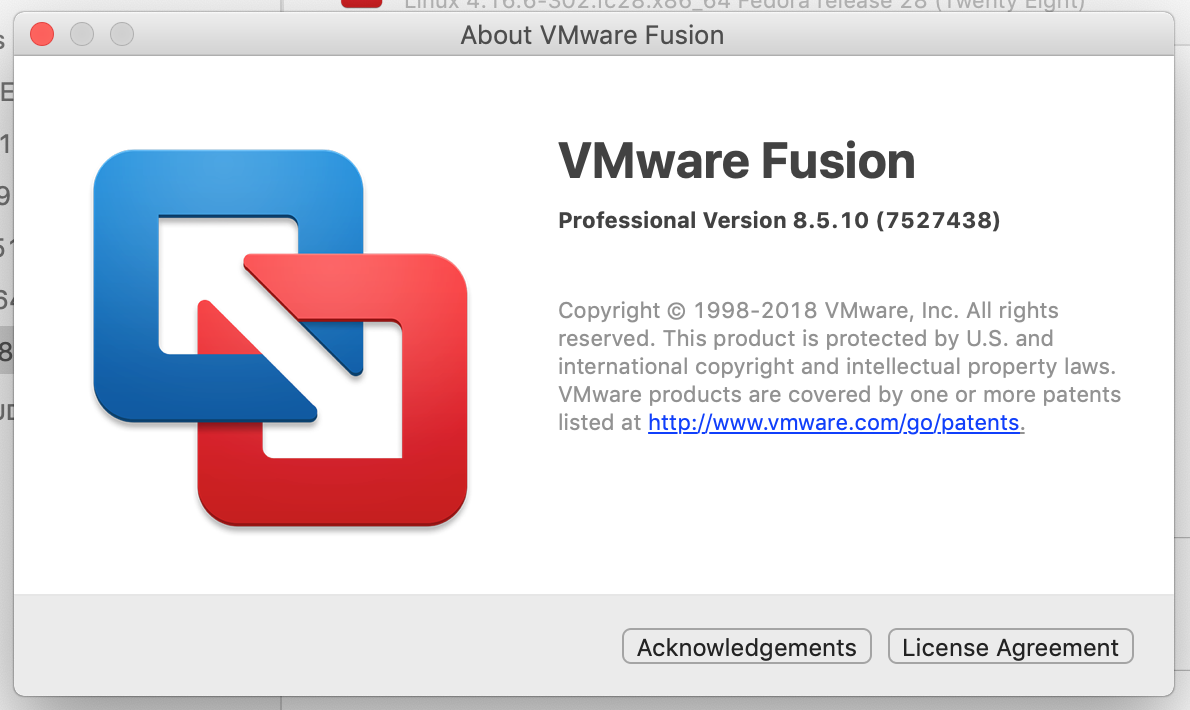
Task: Click the empty title bar right of the title
Action: [949, 34]
